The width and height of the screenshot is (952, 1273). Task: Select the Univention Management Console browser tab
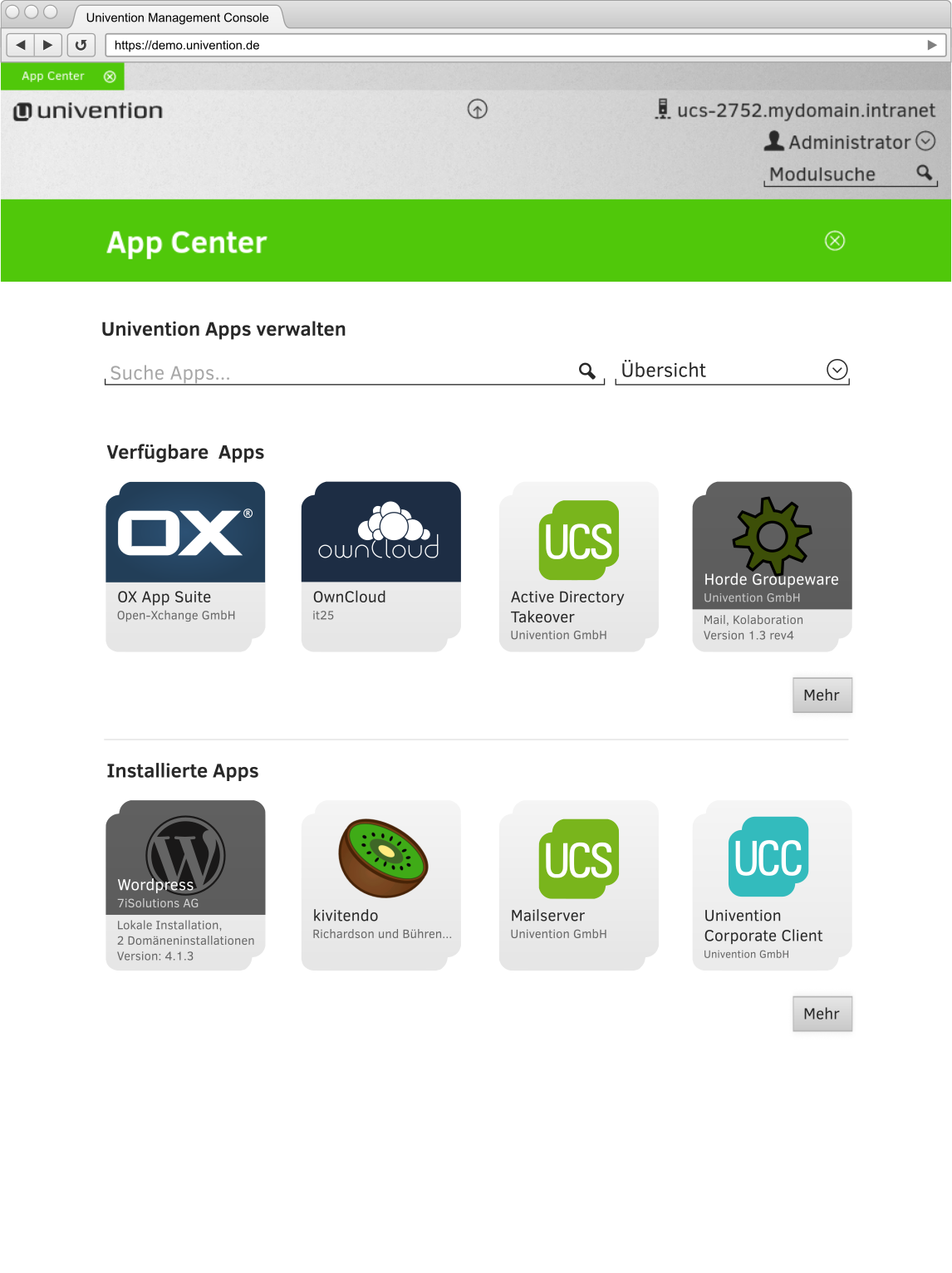click(177, 17)
